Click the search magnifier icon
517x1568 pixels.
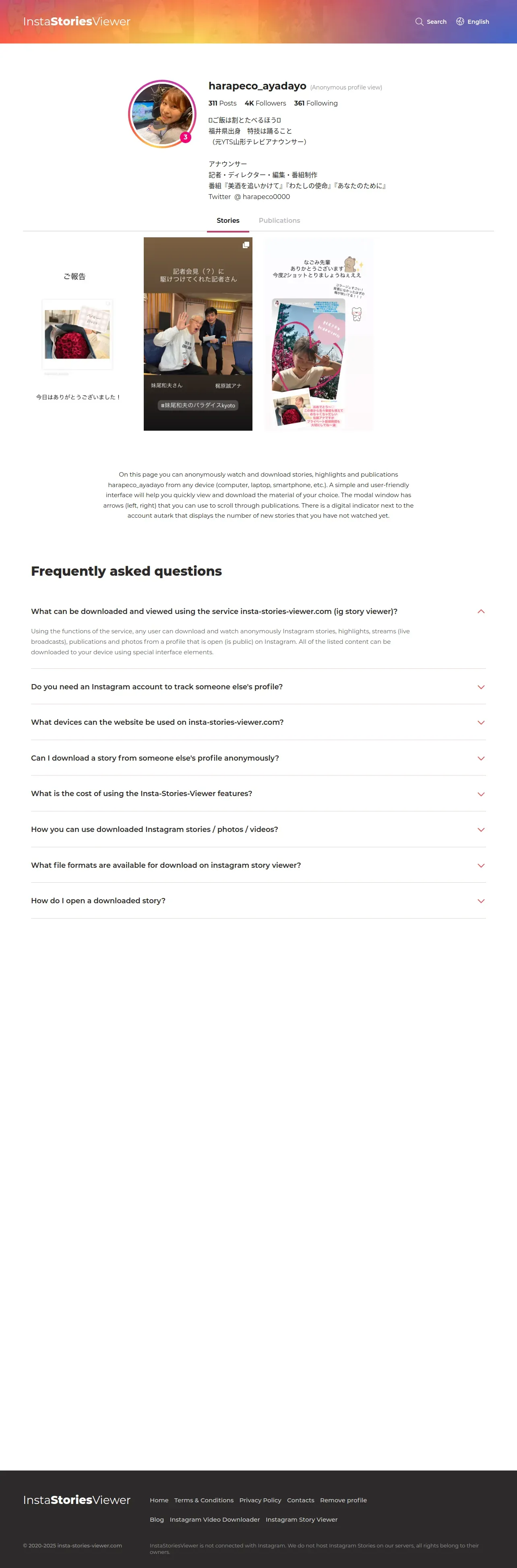tap(419, 22)
